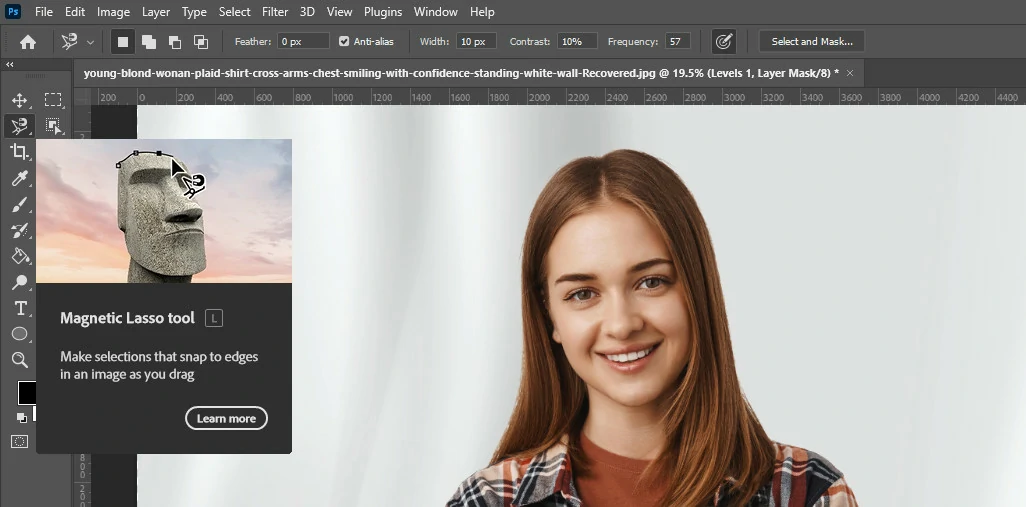Choose New selection mode
1026x507 pixels.
tap(123, 42)
